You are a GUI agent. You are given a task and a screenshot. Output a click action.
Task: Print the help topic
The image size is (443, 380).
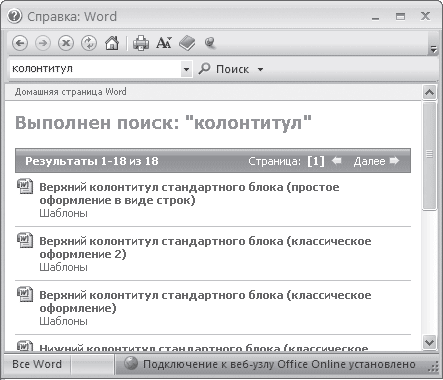(141, 43)
